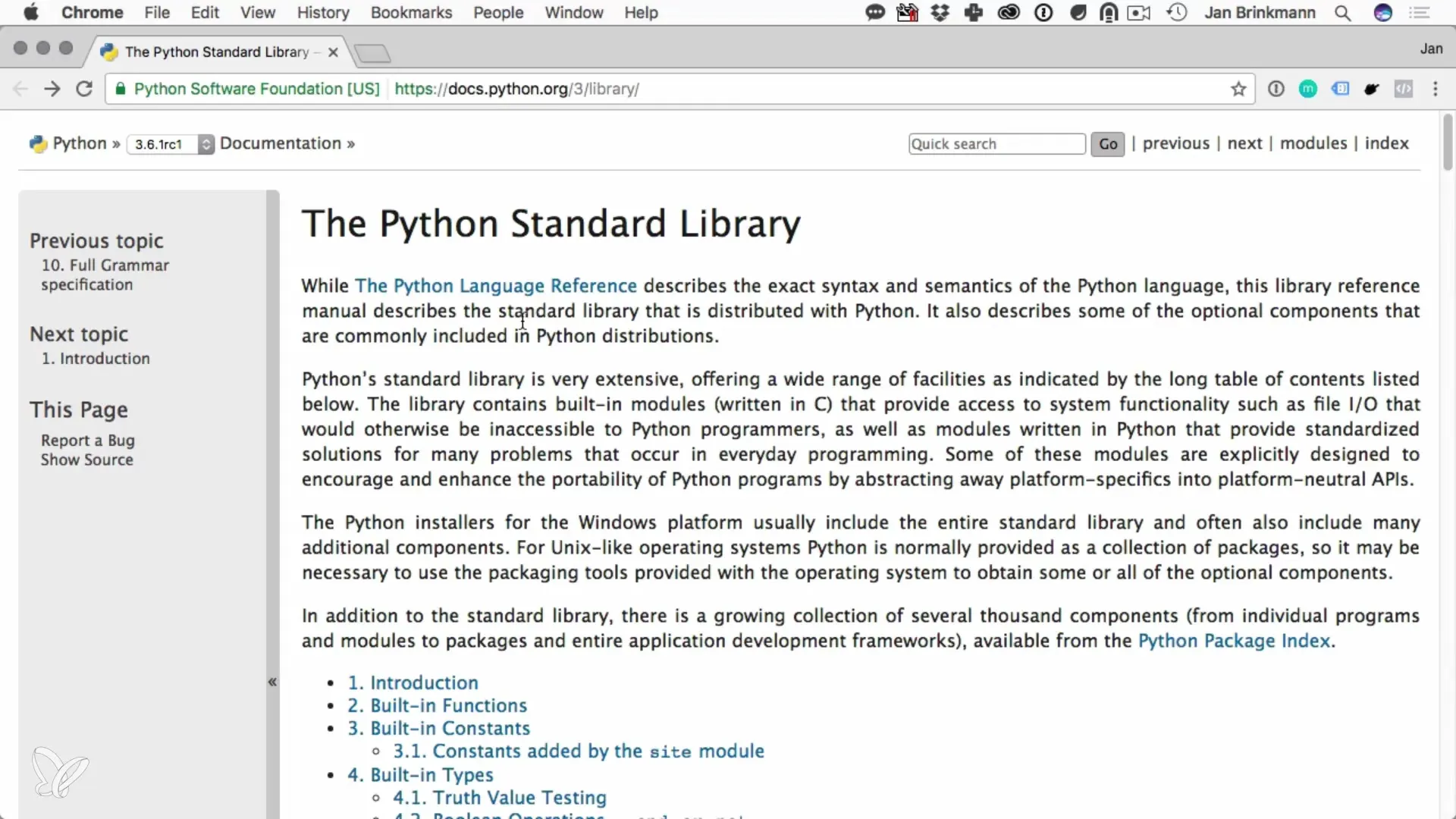Click the clapperboard menu bar icon

(908, 13)
